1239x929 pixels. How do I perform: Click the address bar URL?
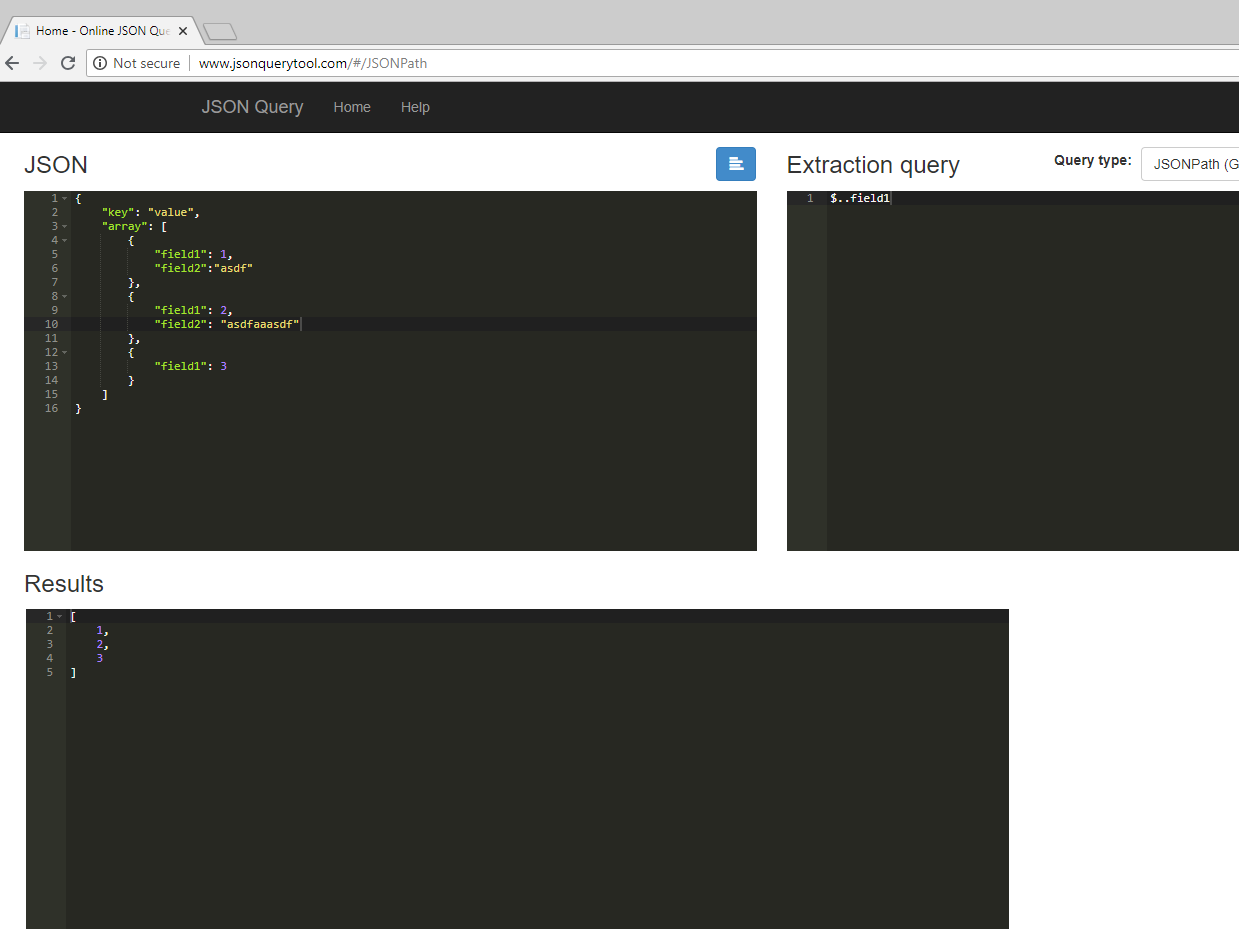(x=313, y=63)
